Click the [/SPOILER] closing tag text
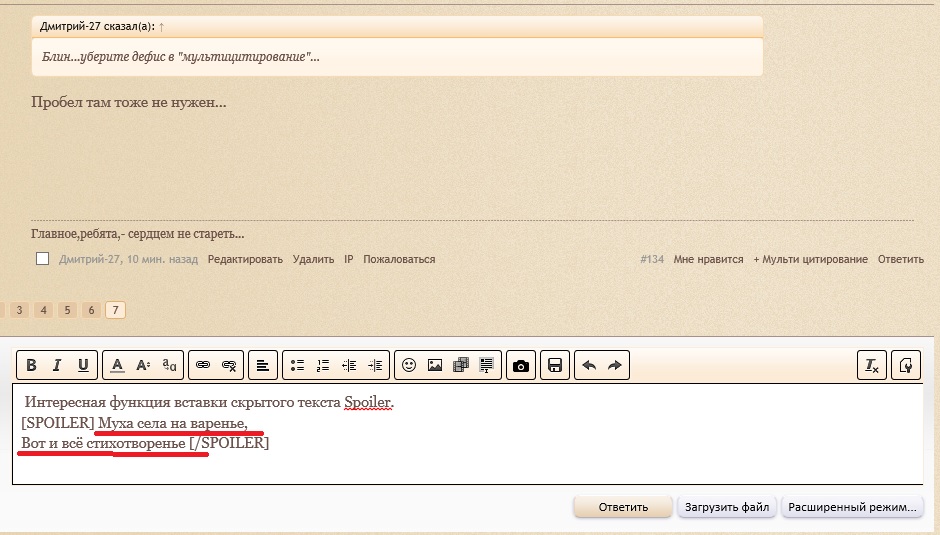Image resolution: width=940 pixels, height=535 pixels. [x=229, y=443]
